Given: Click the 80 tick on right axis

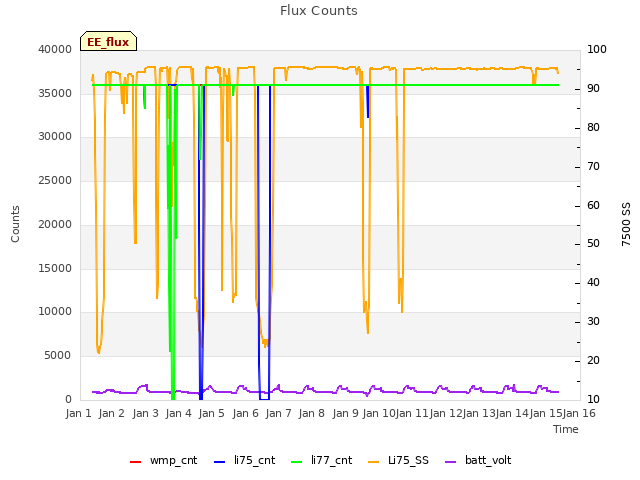Looking at the screenshot, I should tap(593, 127).
